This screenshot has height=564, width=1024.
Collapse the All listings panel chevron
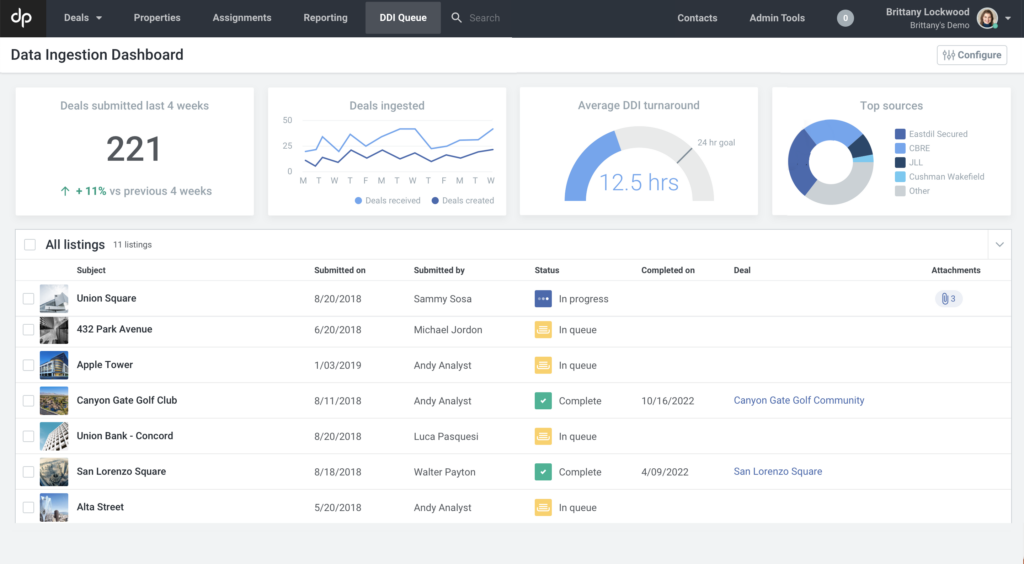click(x=999, y=245)
